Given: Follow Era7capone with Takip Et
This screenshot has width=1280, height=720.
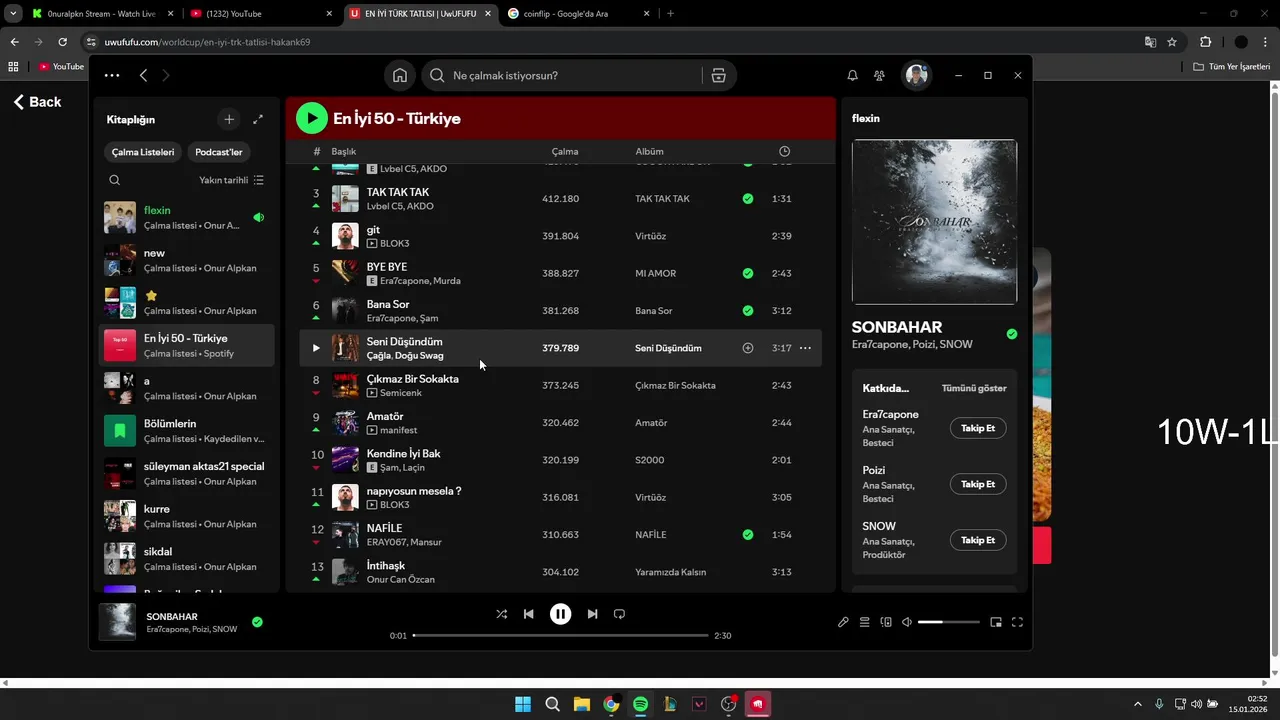Looking at the screenshot, I should (978, 428).
